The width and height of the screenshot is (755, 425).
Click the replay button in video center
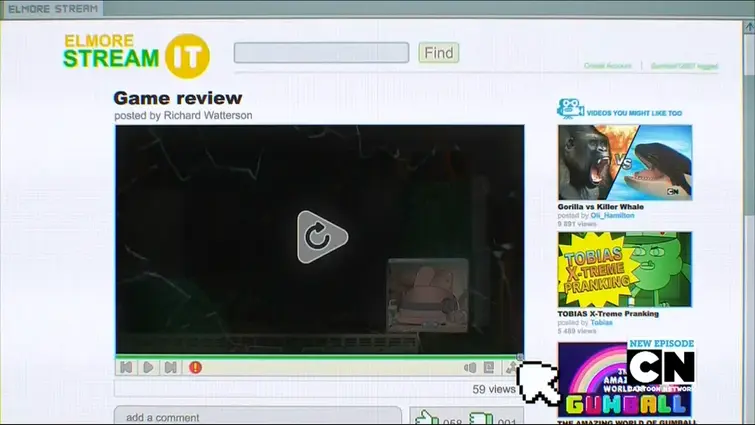[x=322, y=237]
